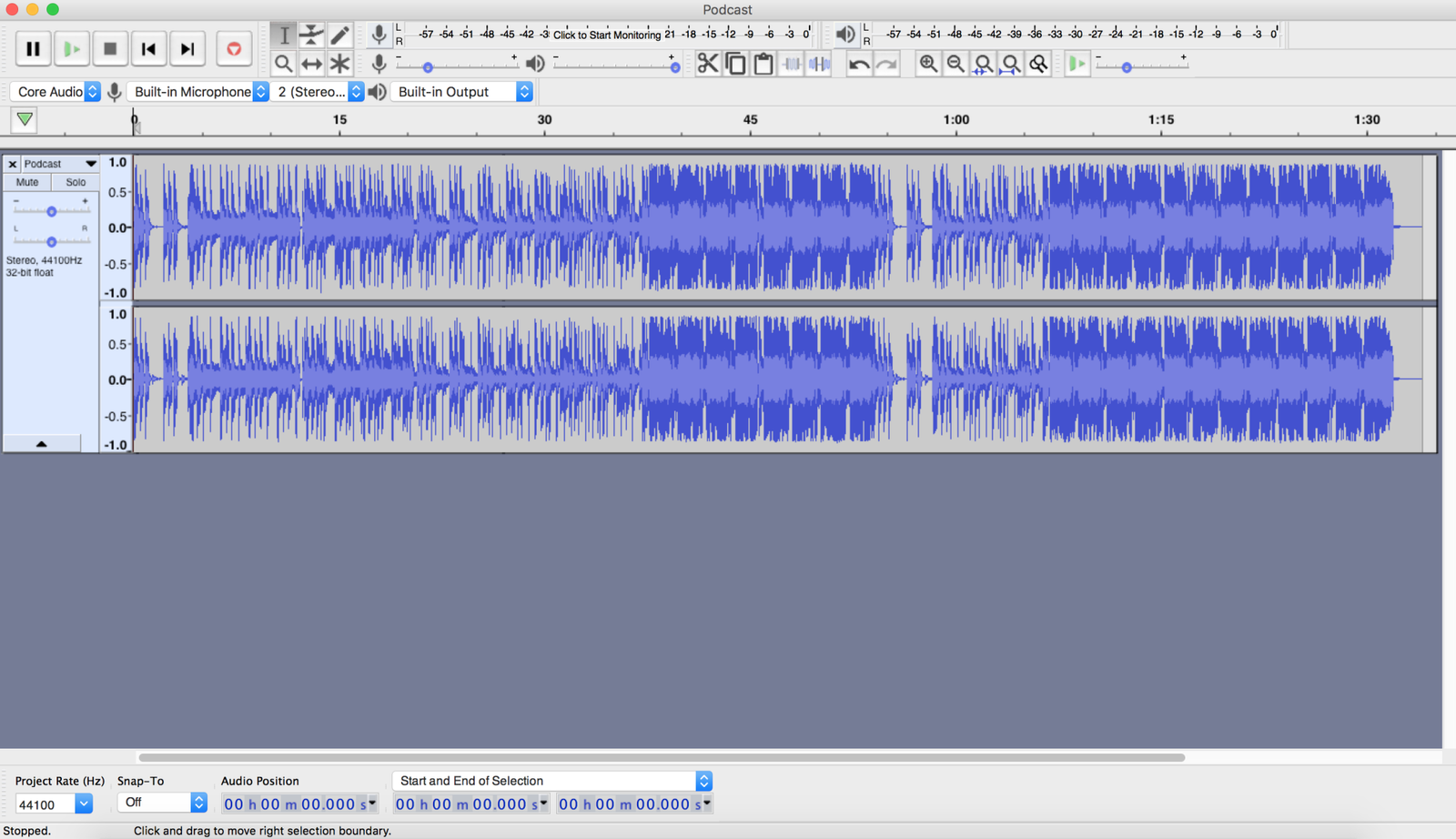
Task: Cut selection with scissors icon
Action: pos(707,64)
